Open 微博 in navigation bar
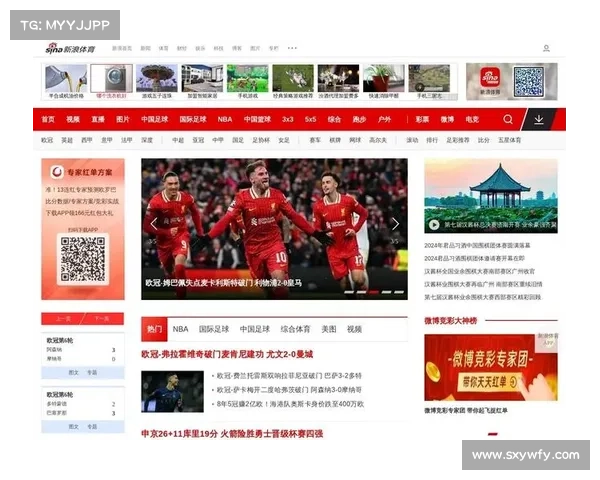The height and width of the screenshot is (480, 600). click(447, 119)
